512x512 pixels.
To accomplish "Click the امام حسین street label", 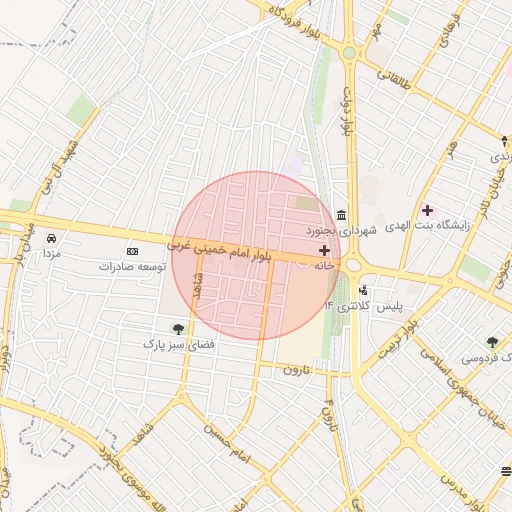I will pyautogui.click(x=227, y=444).
